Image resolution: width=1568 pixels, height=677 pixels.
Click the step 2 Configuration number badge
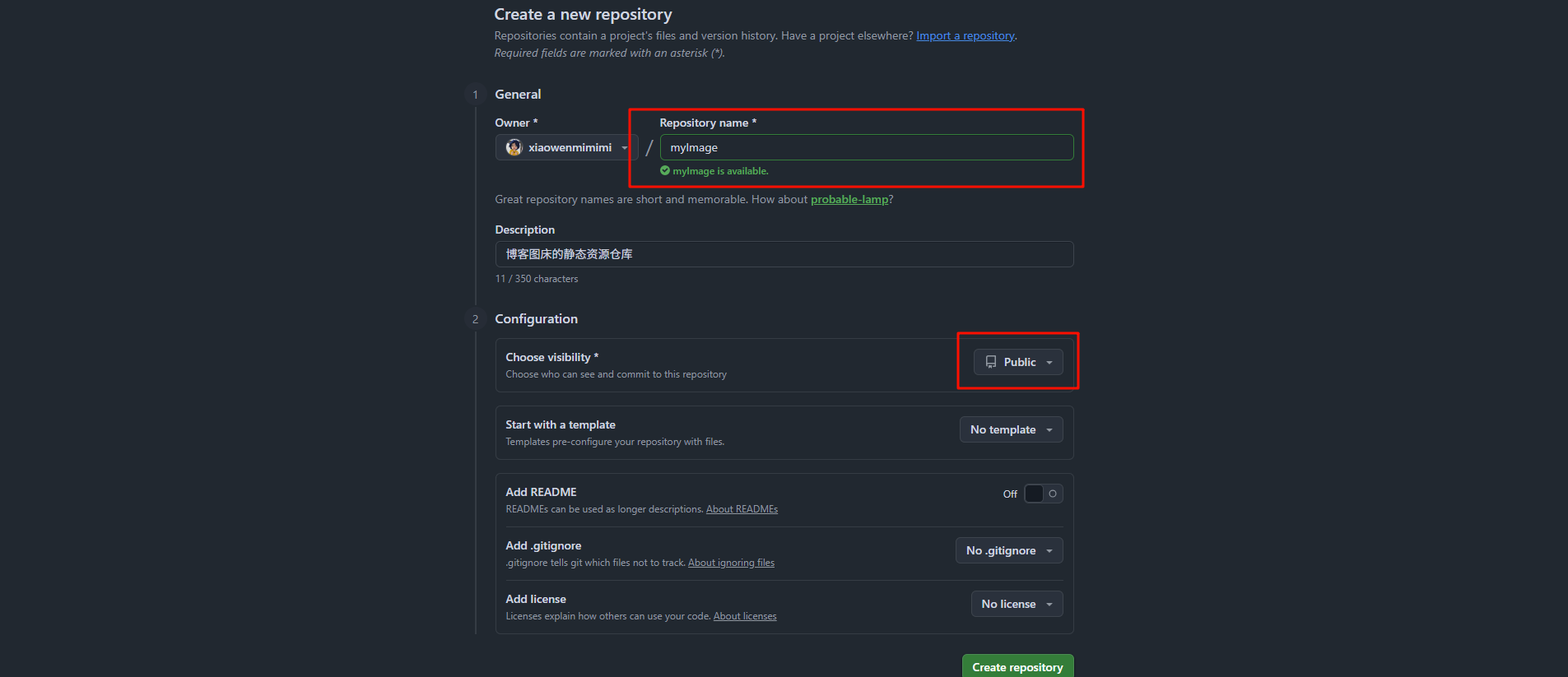point(475,319)
